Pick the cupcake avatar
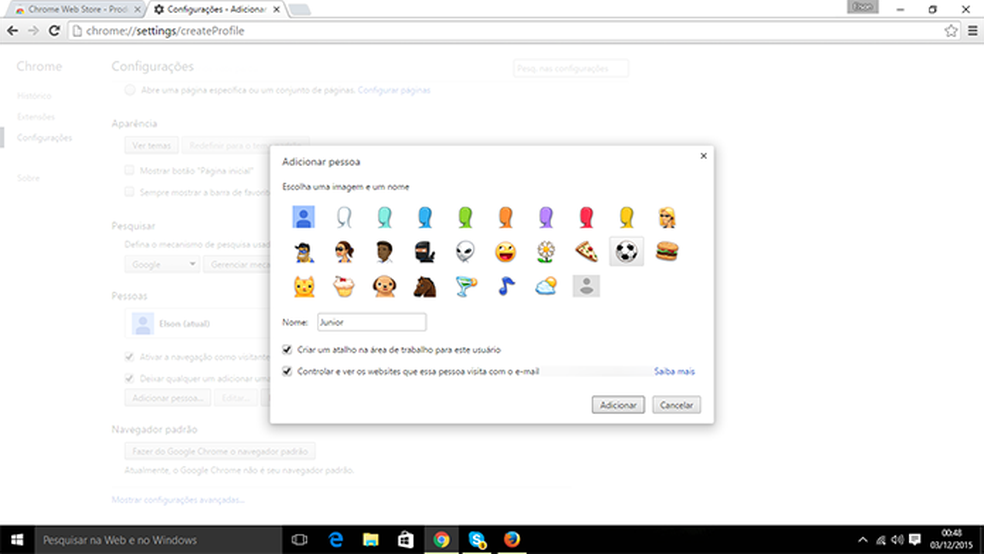 point(344,286)
